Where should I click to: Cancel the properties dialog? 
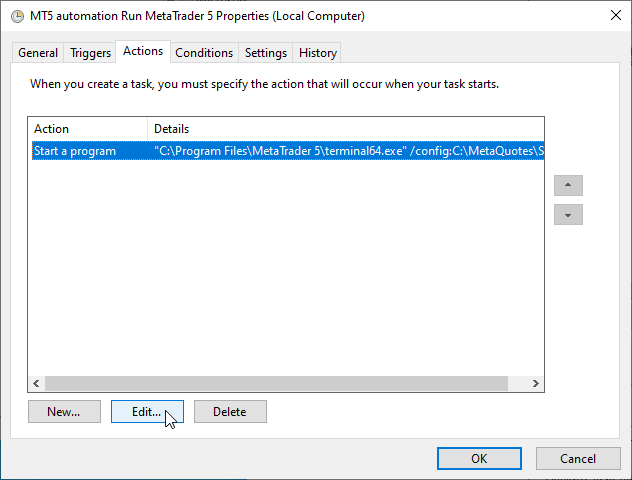tap(578, 458)
